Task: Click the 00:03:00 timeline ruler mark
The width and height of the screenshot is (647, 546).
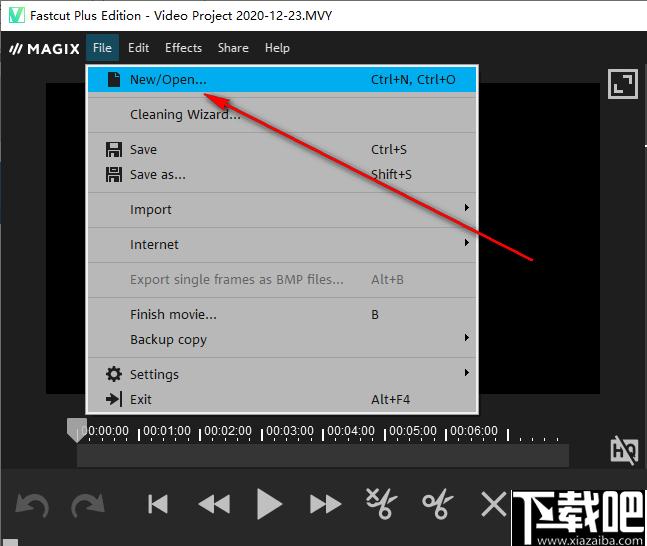Action: [x=290, y=431]
